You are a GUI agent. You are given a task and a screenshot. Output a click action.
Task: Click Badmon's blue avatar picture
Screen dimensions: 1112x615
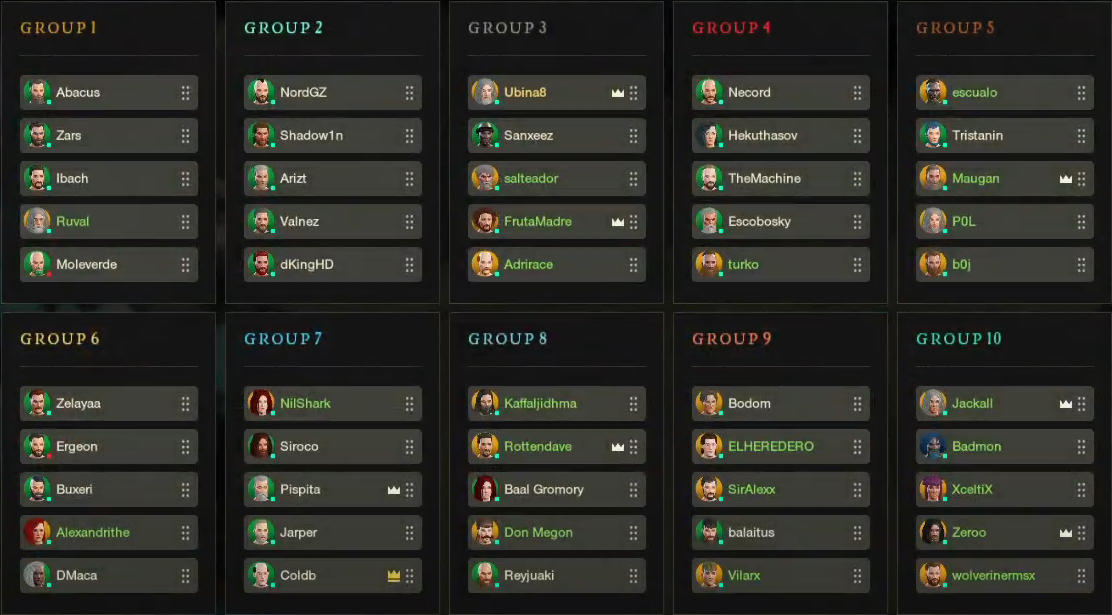pos(933,447)
